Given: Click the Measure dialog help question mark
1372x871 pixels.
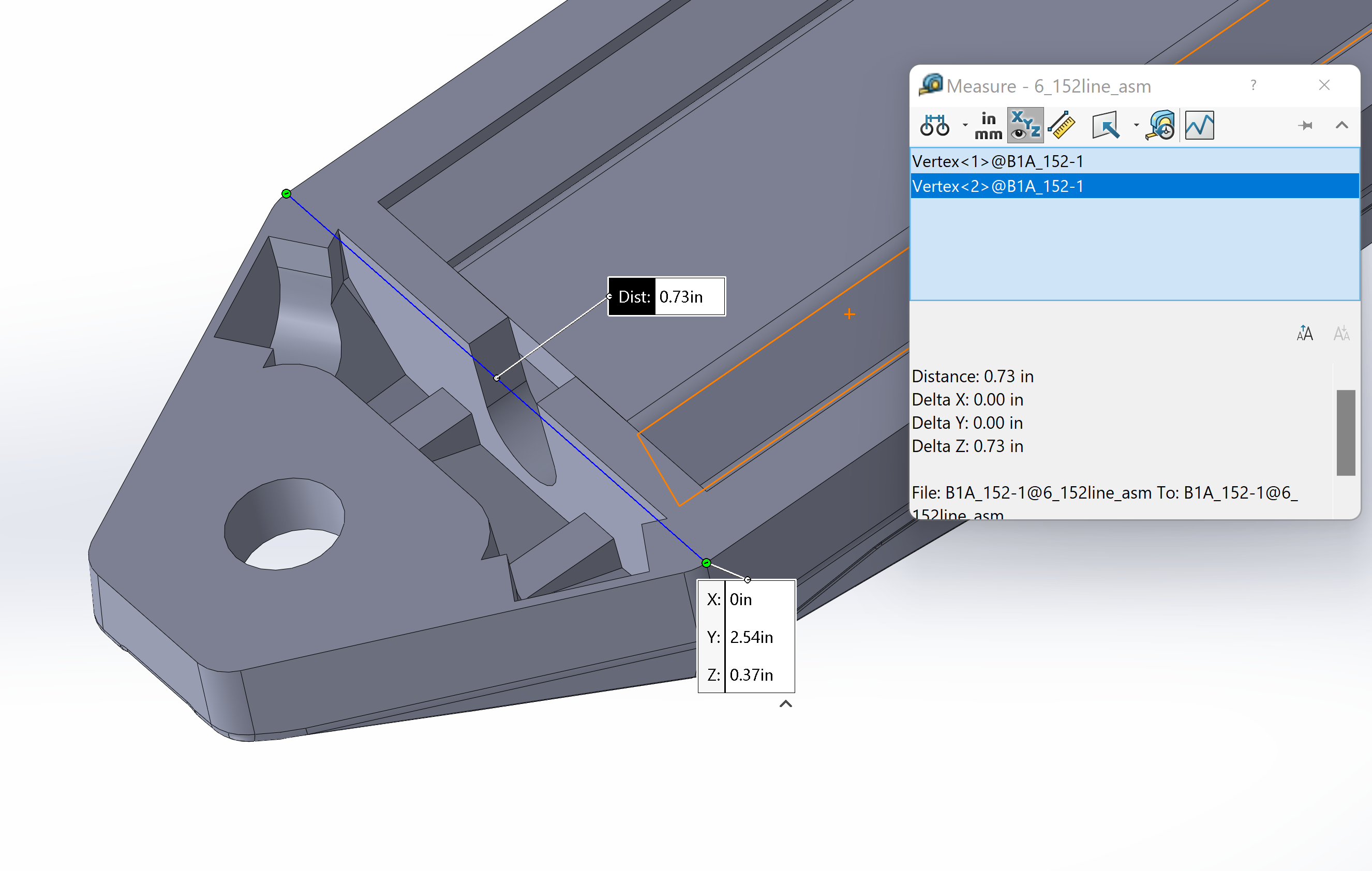Looking at the screenshot, I should [x=1254, y=85].
